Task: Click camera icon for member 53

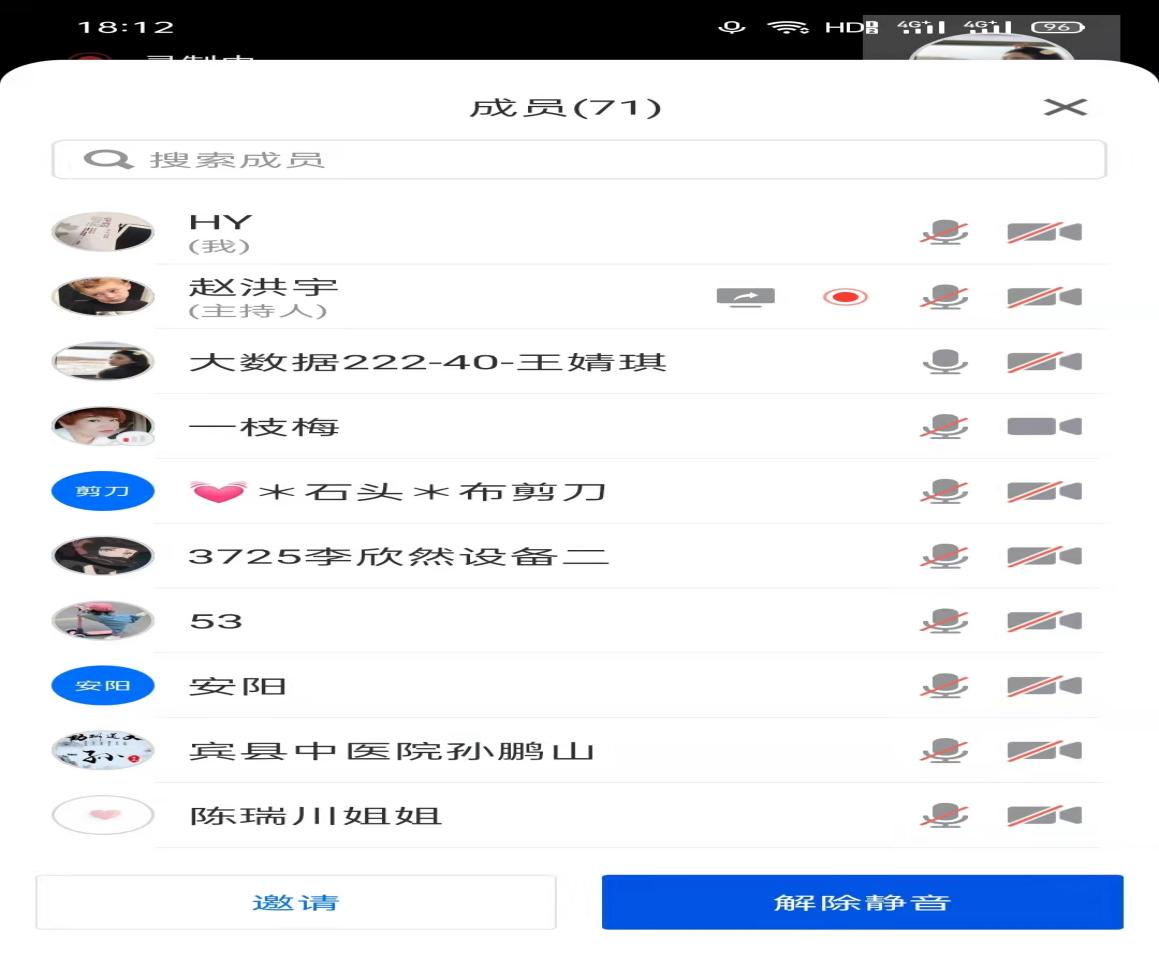Action: point(1043,621)
